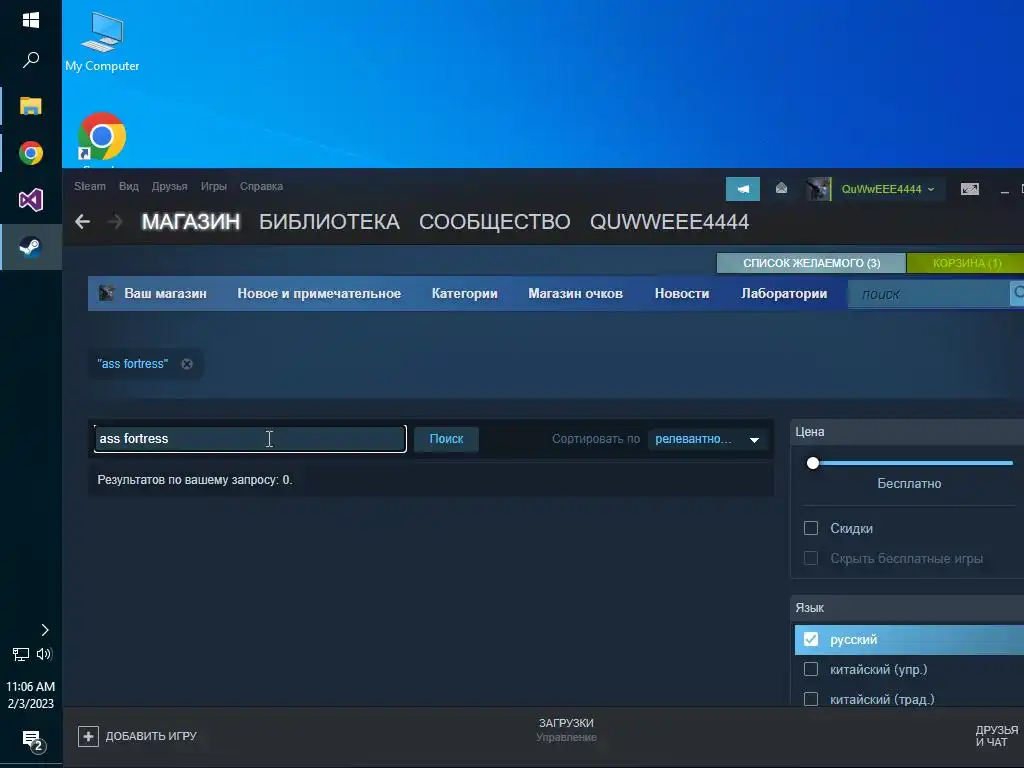
Task: Check the китайский (трад.) language checkbox
Action: pos(810,699)
